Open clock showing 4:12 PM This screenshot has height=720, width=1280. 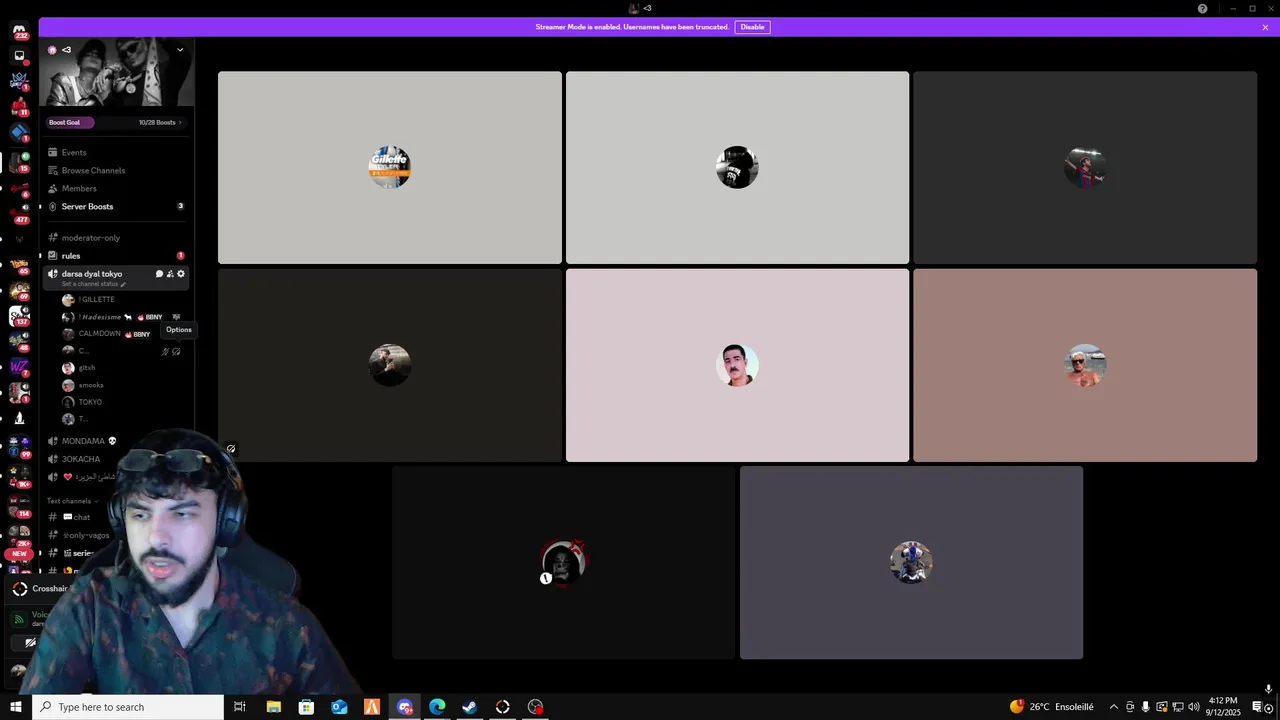pyautogui.click(x=1223, y=707)
